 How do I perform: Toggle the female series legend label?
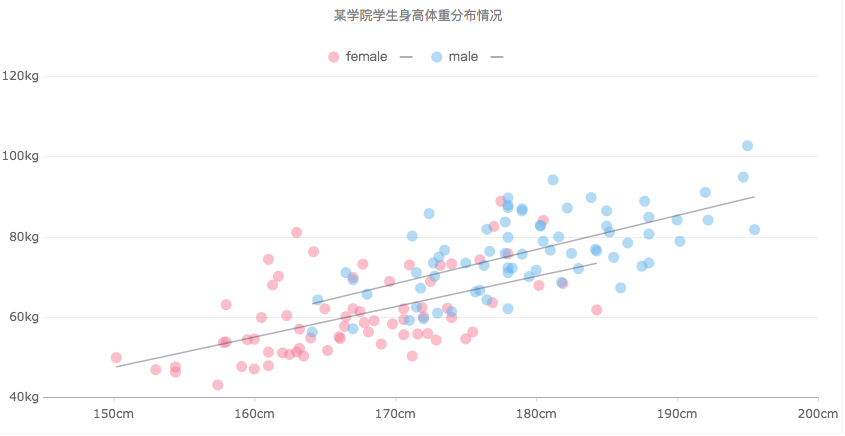pyautogui.click(x=366, y=57)
